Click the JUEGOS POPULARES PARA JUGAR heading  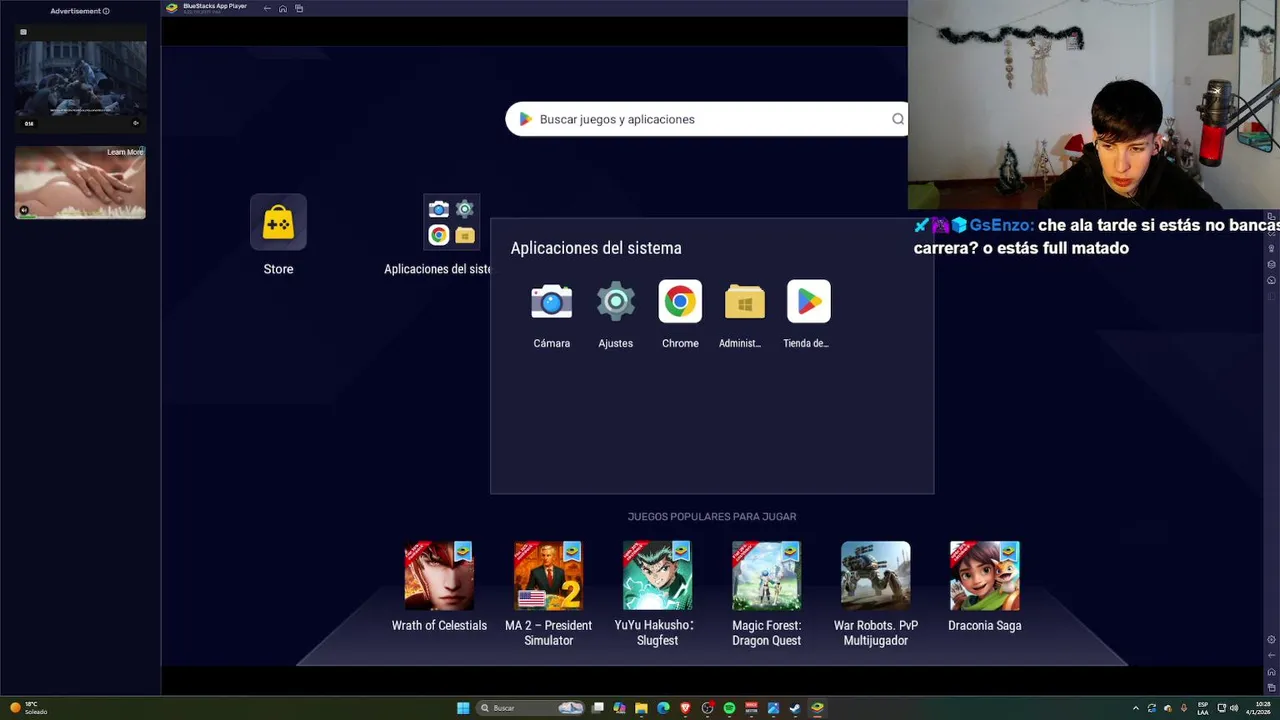(x=712, y=517)
